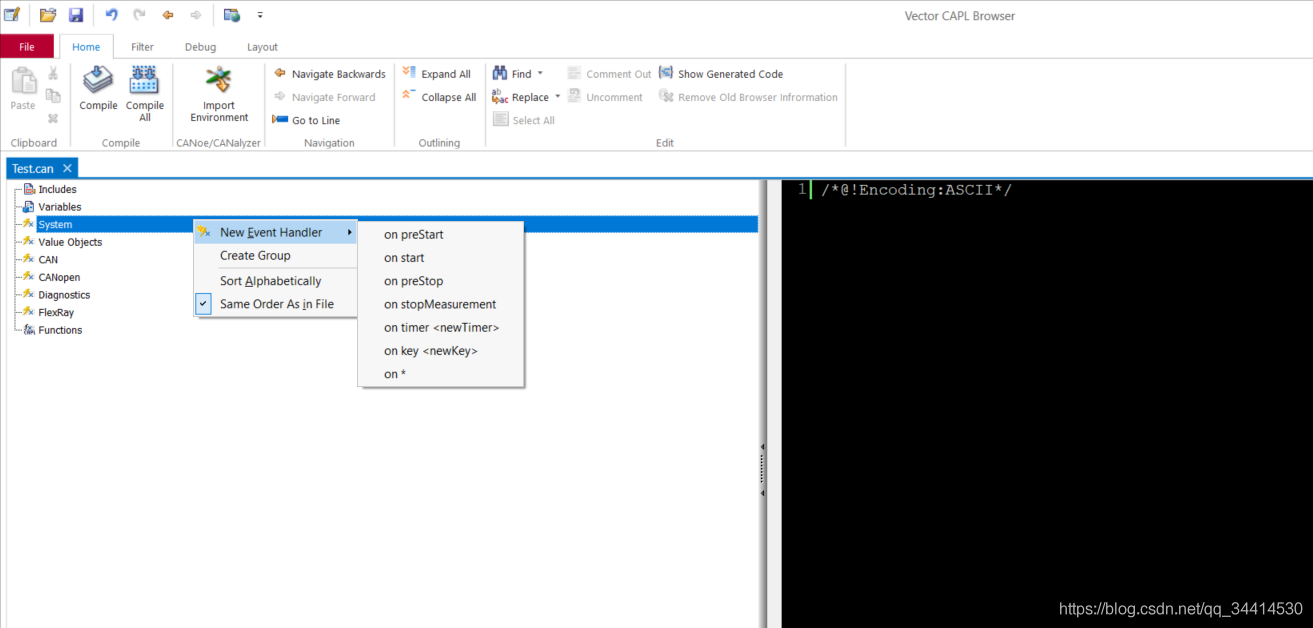Switch to the Debug ribbon tab
Viewport: 1313px width, 628px height.
click(200, 47)
